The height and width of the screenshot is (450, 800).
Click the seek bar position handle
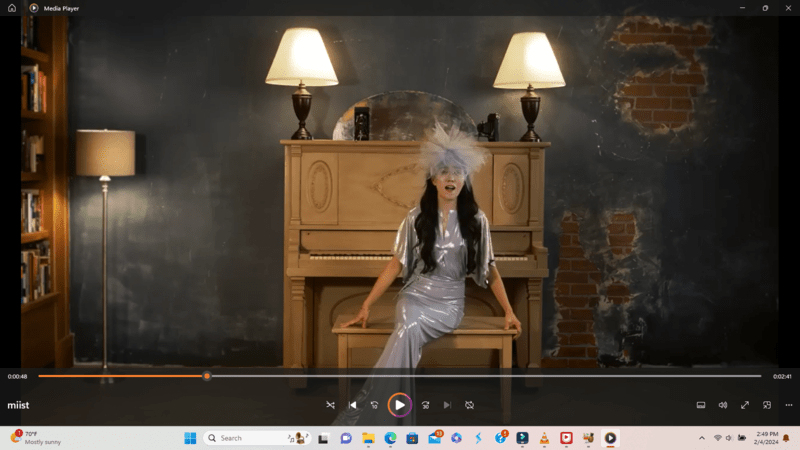click(x=207, y=376)
